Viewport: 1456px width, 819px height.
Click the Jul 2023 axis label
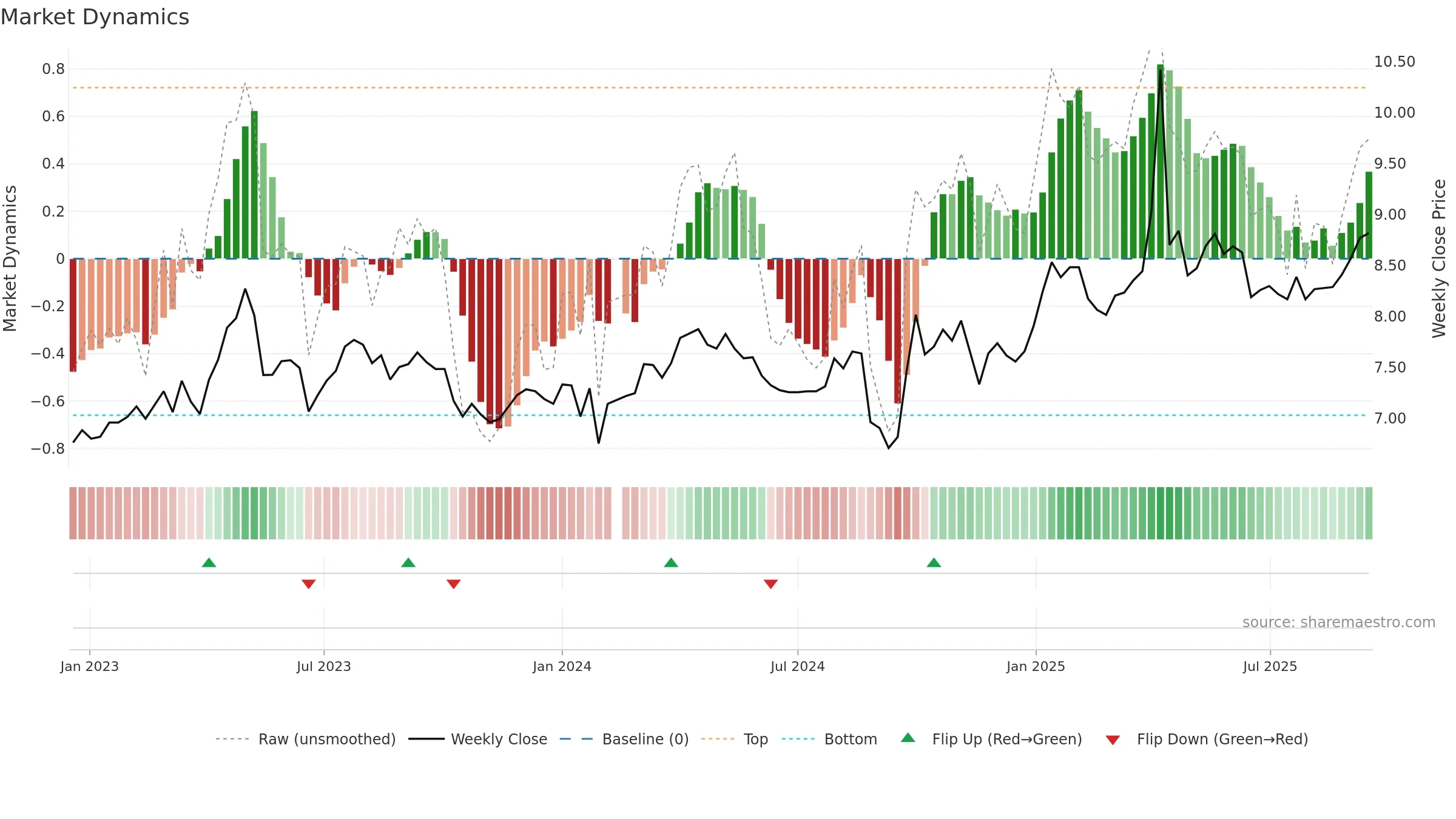[324, 666]
